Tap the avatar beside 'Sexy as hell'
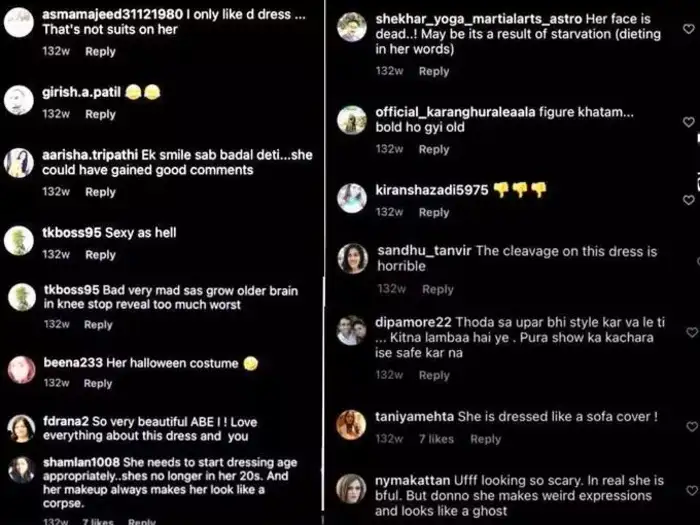Viewport: 700px width, 525px height. point(19,240)
